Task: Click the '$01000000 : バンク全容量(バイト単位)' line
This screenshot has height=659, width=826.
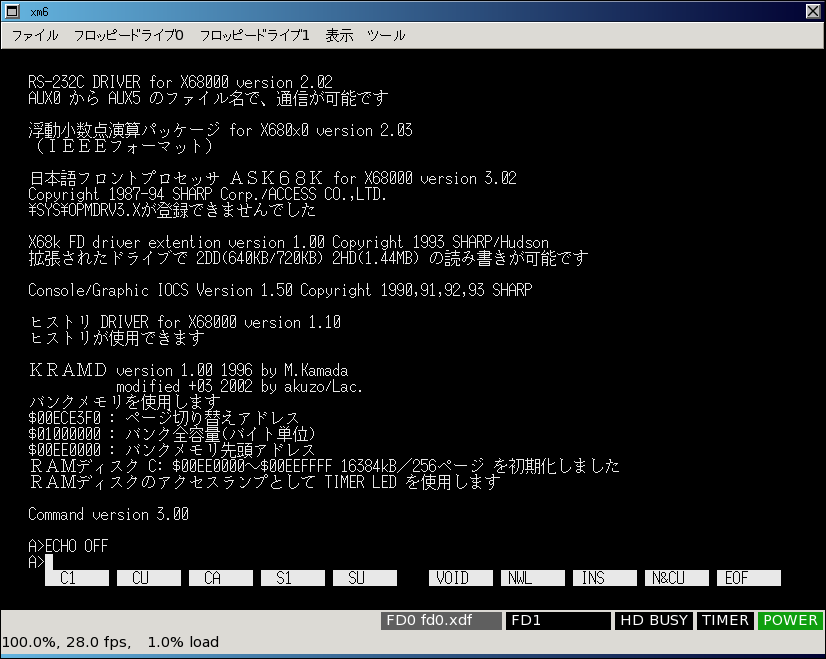Action: (172, 434)
